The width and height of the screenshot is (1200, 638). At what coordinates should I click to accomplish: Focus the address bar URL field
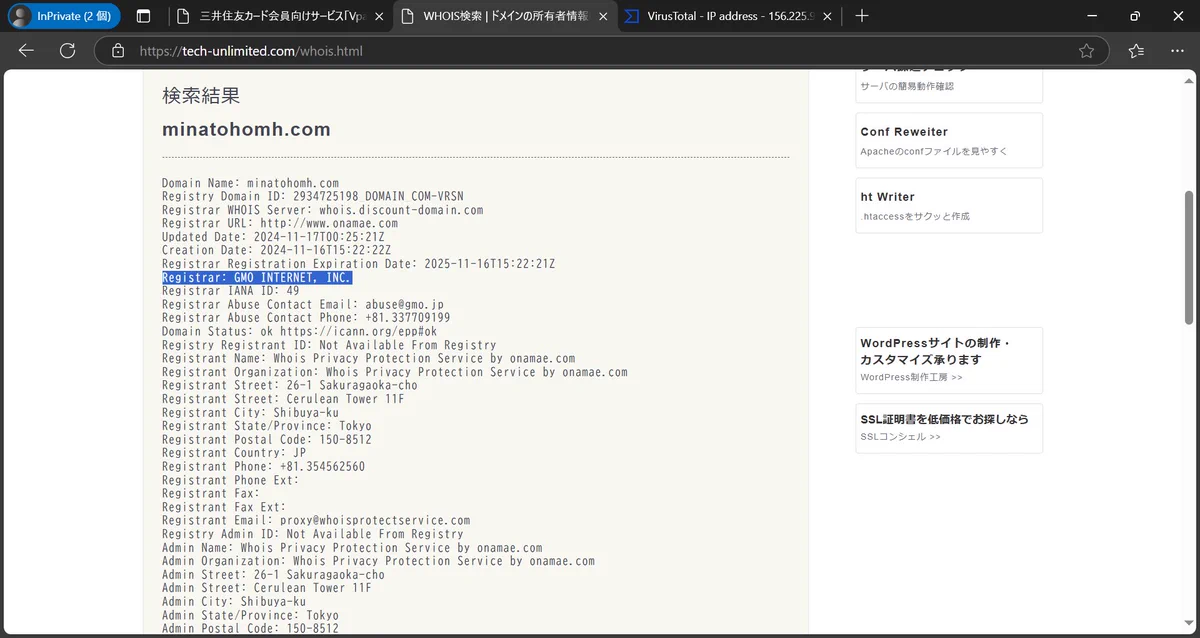(x=601, y=51)
